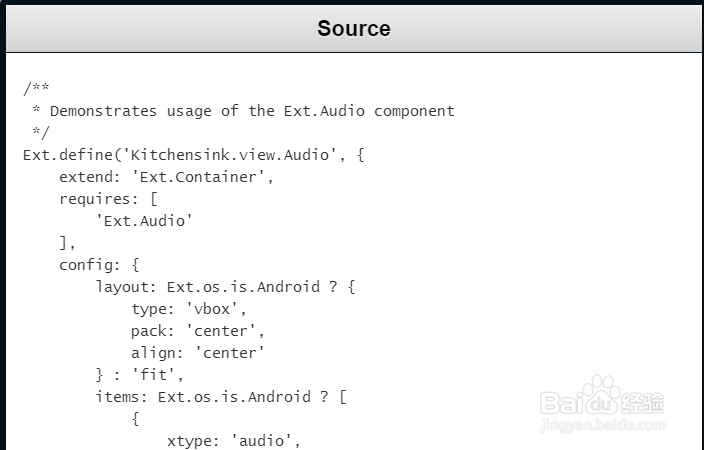This screenshot has height=450, width=704.
Task: Click the lone '{' under items
Action: (135, 419)
